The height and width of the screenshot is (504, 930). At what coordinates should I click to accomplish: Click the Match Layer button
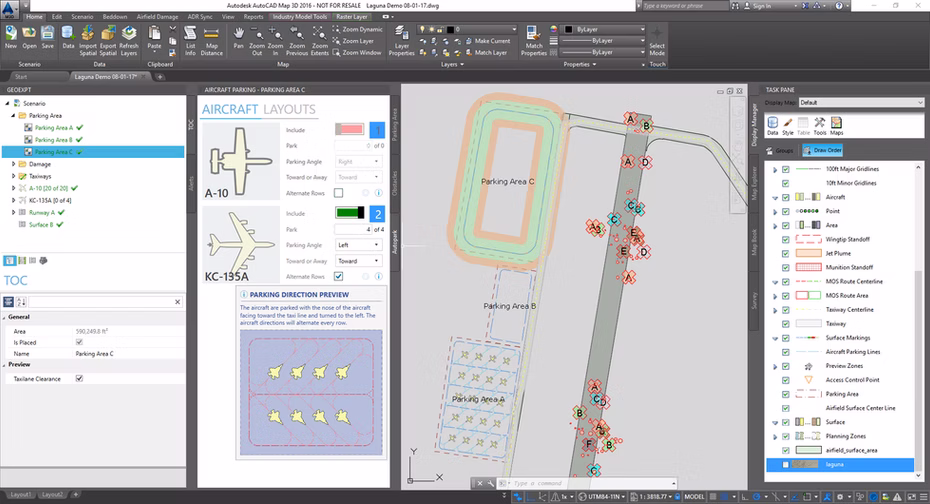[485, 52]
